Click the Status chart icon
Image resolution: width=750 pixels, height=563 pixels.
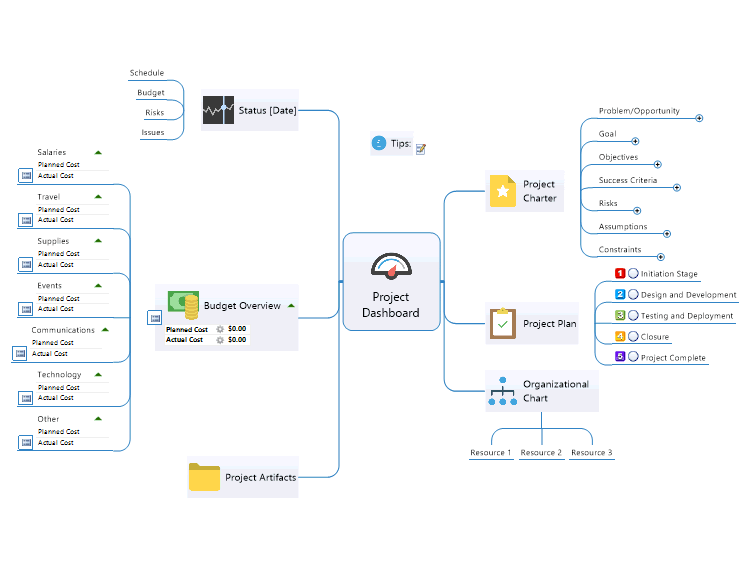point(218,110)
